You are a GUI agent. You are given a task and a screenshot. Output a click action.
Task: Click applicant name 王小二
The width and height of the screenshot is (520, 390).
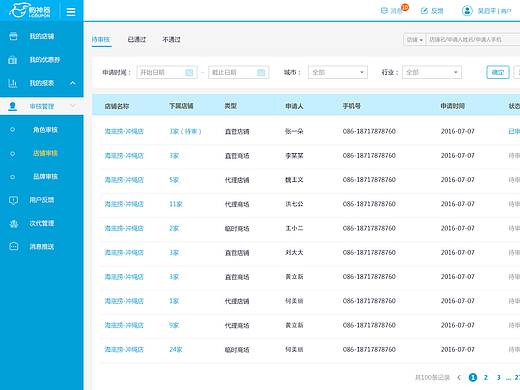294,228
